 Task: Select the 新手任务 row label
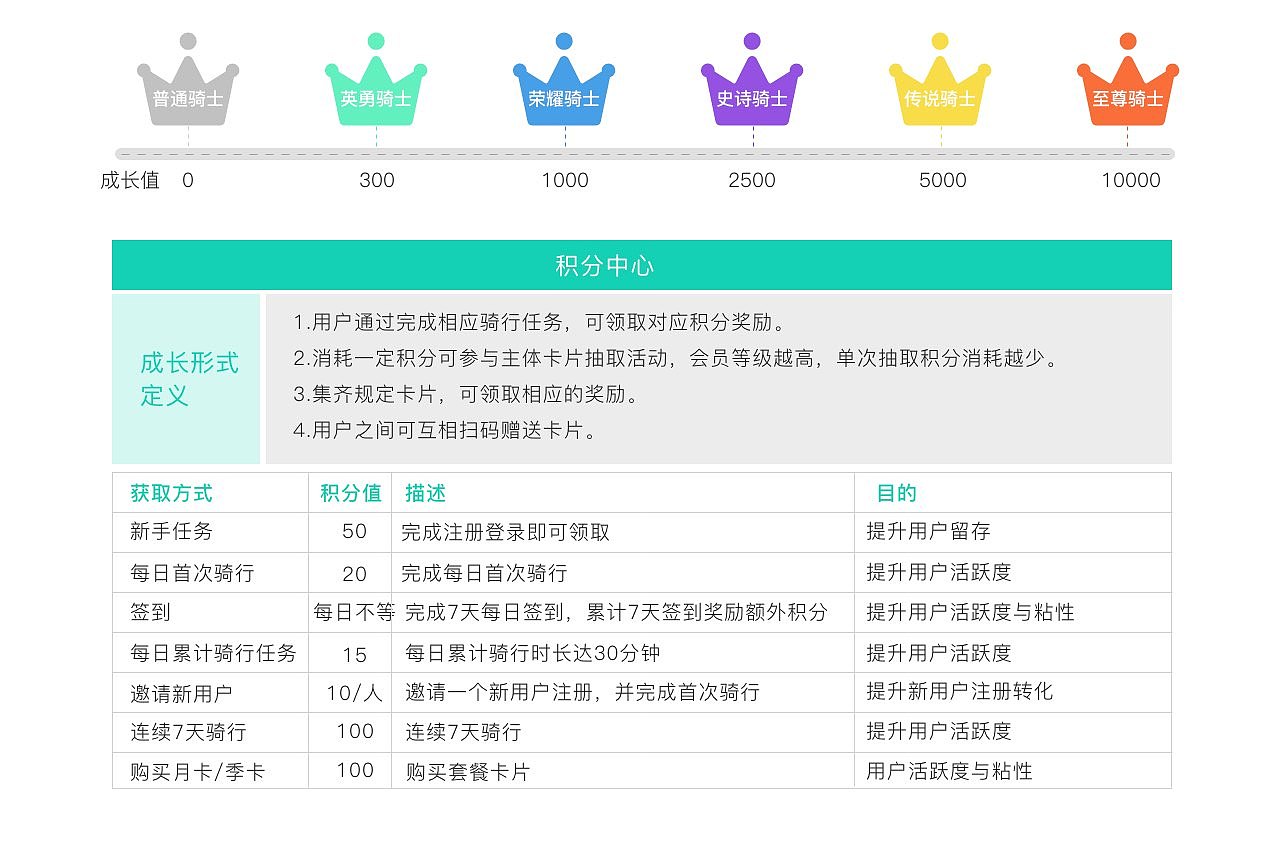pyautogui.click(x=171, y=532)
